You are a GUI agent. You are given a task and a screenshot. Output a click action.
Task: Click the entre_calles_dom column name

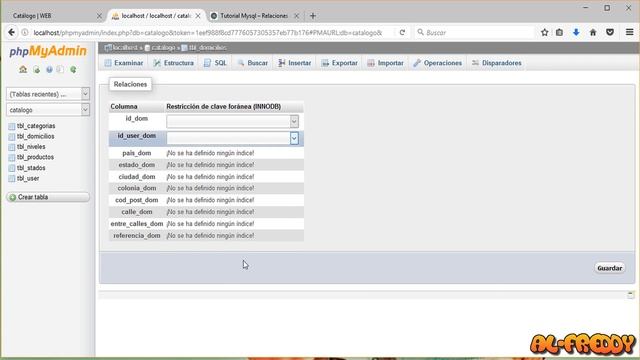point(137,224)
